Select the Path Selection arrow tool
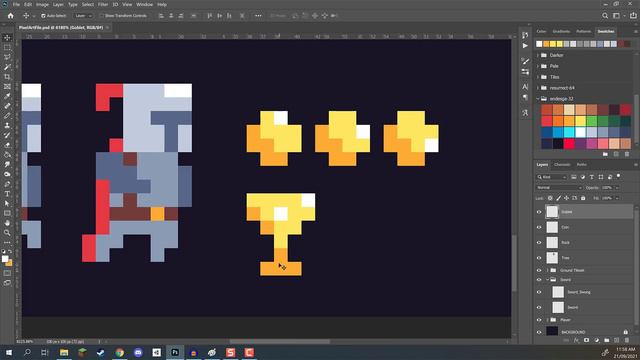Screen dimensions: 640x360 click(7, 203)
